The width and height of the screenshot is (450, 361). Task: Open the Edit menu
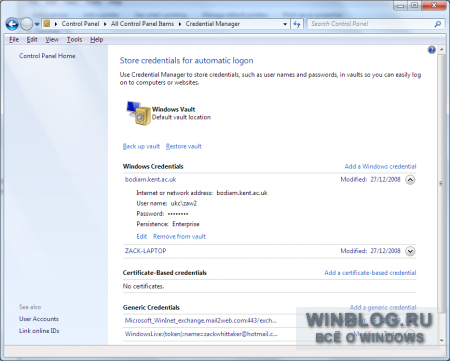tap(32, 40)
